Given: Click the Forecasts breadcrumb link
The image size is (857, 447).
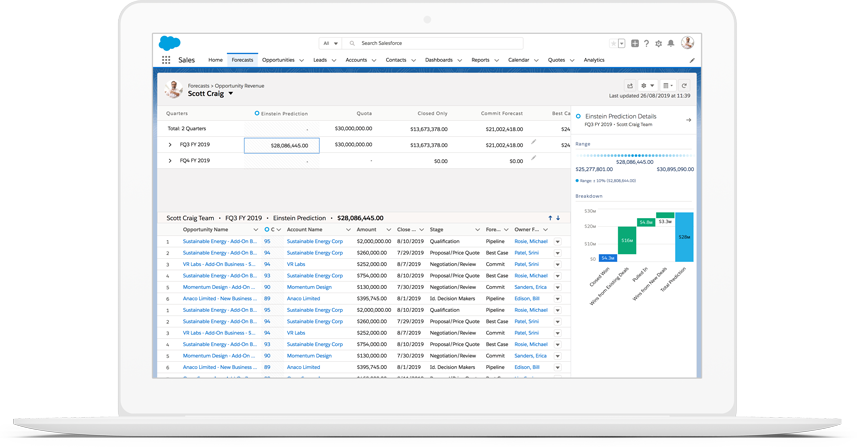Looking at the screenshot, I should [x=198, y=86].
